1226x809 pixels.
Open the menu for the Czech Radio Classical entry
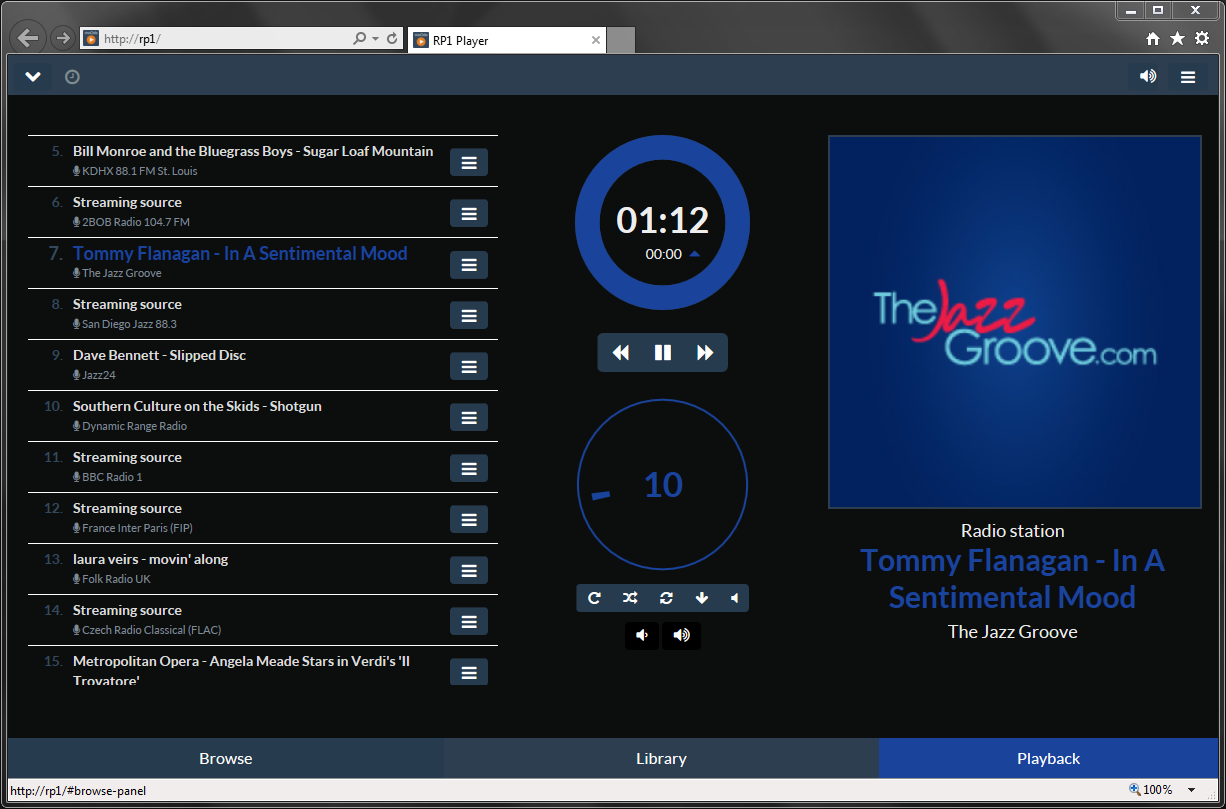click(x=468, y=621)
